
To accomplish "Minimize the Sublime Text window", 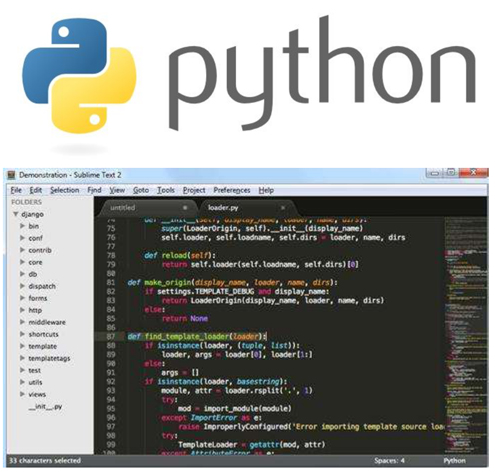I will click(x=434, y=173).
